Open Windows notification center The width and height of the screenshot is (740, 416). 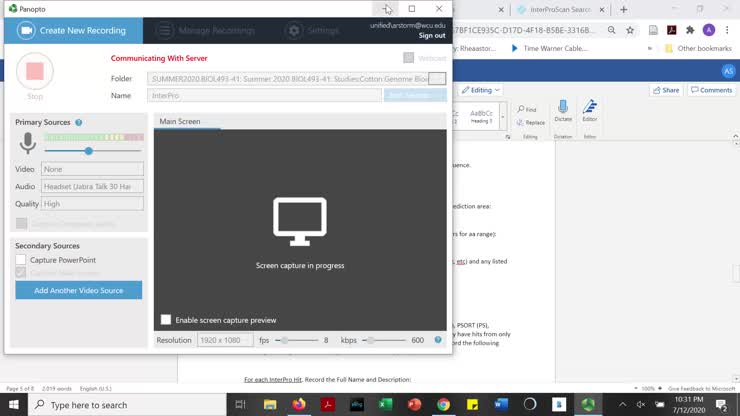point(721,405)
